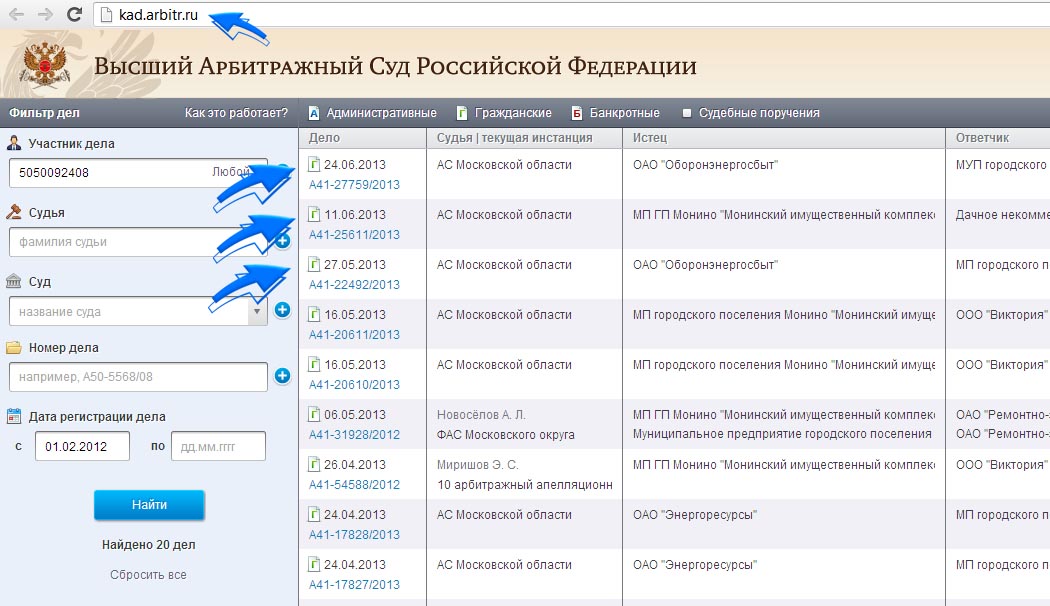This screenshot has height=606, width=1050.
Task: Click the Дата регистрации дела calendar icon
Action: click(14, 416)
